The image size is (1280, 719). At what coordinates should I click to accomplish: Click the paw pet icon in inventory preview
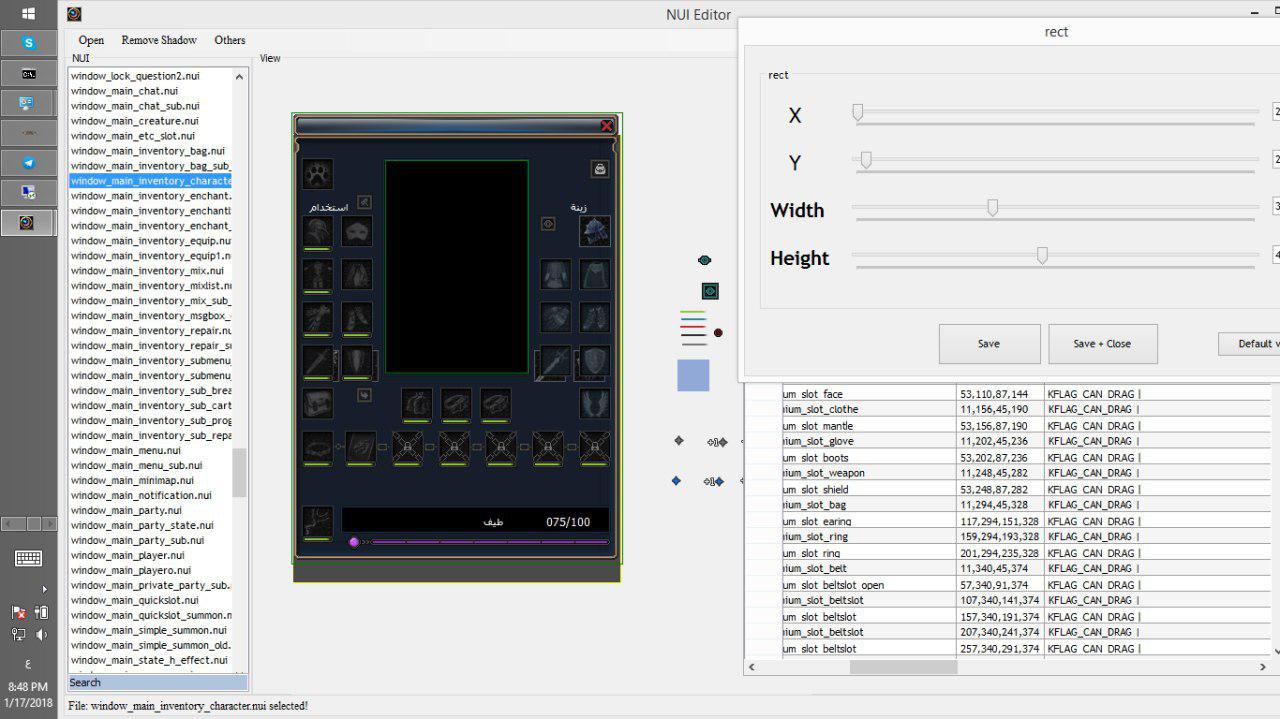318,173
